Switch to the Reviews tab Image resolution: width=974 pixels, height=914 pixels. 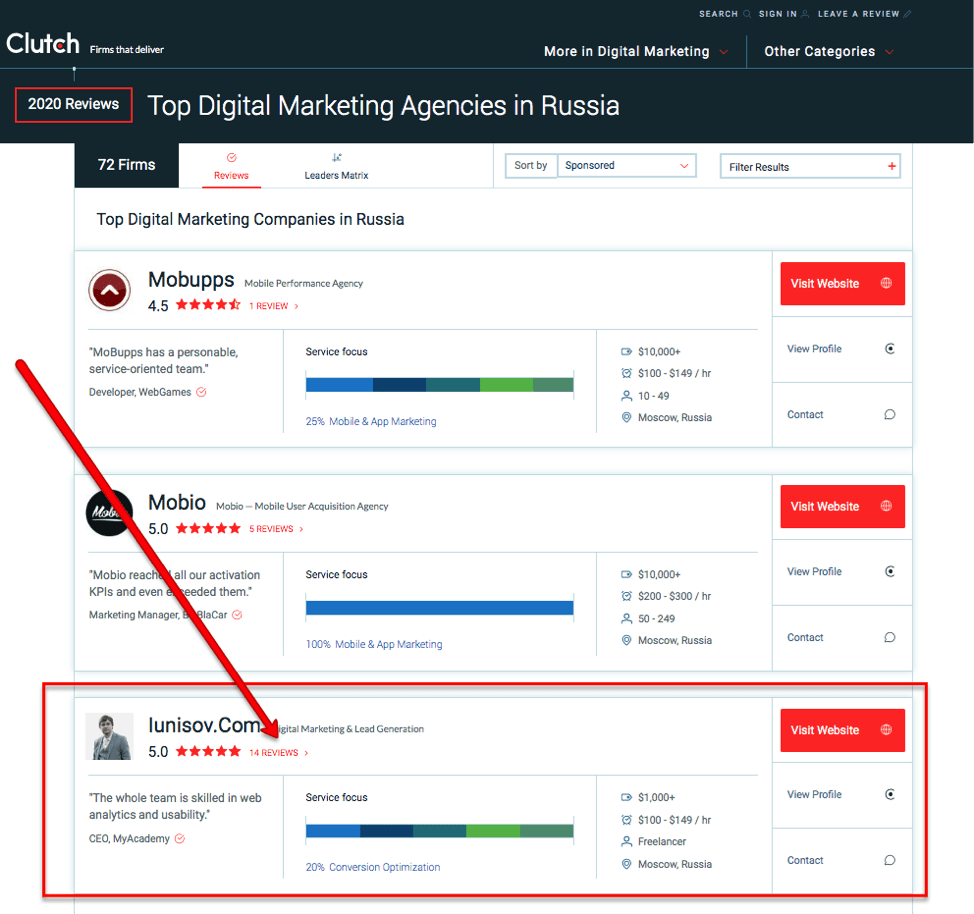[x=232, y=167]
